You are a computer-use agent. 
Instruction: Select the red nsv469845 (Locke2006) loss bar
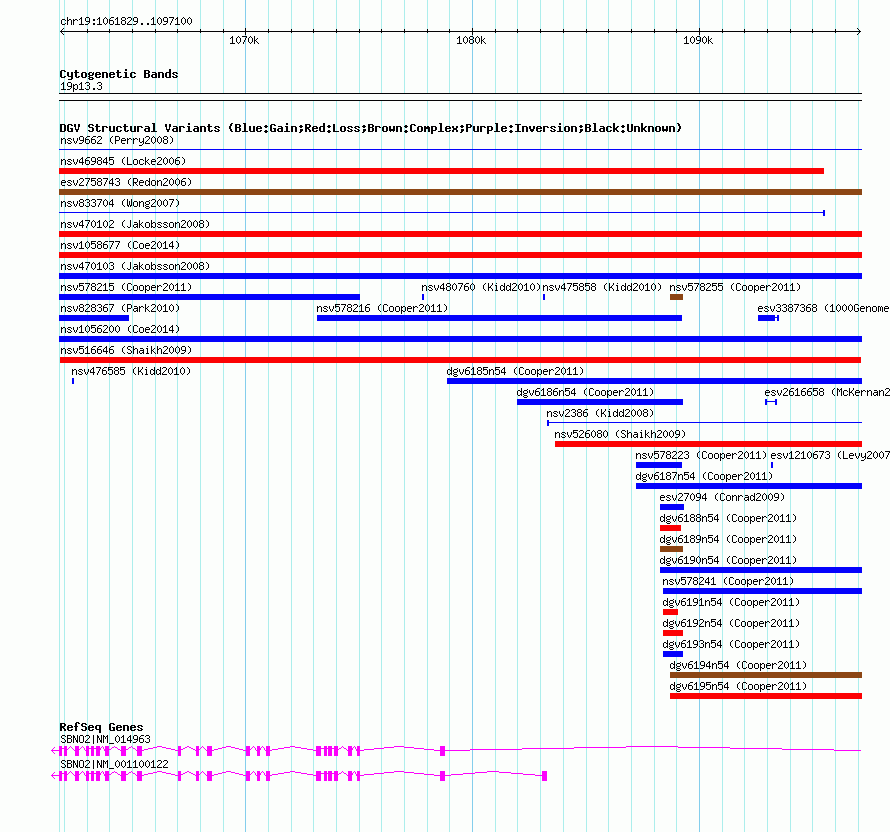point(442,171)
